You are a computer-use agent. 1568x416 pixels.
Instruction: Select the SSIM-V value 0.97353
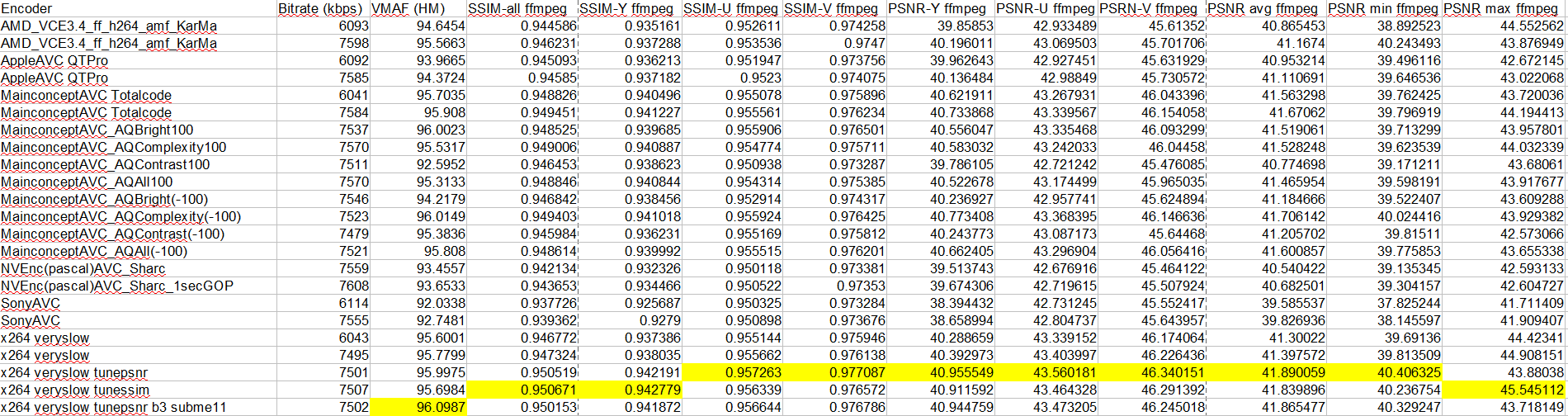coord(834,286)
